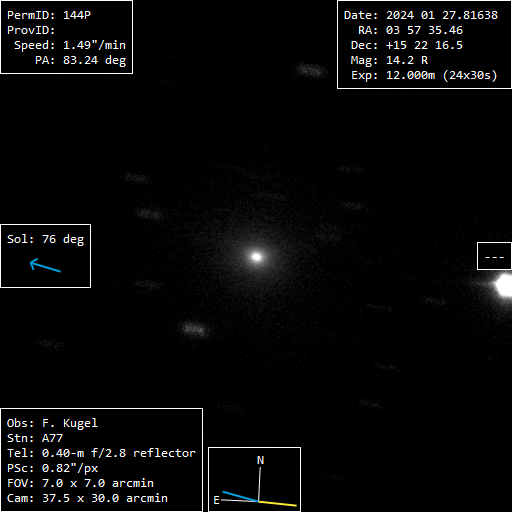Click the white north line in the compass
The height and width of the screenshot is (512, 512).
[259, 484]
